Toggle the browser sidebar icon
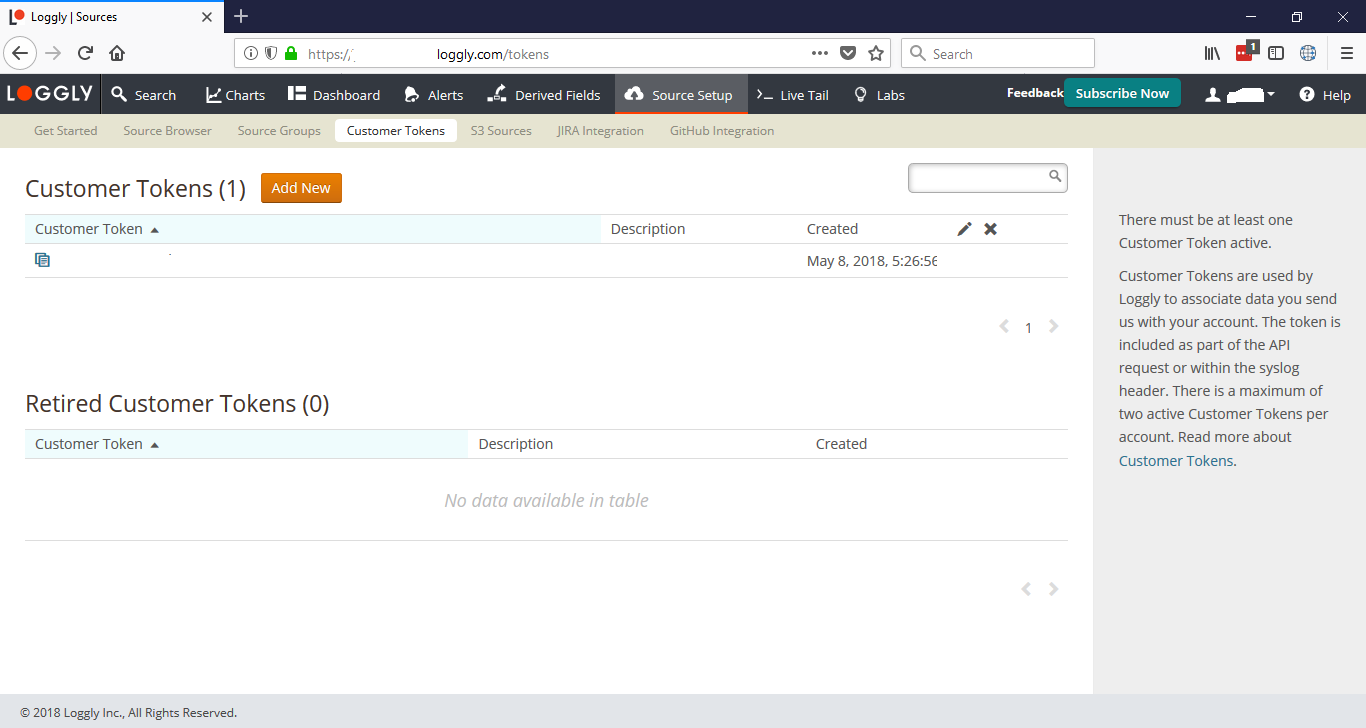1366x728 pixels. [1276, 54]
